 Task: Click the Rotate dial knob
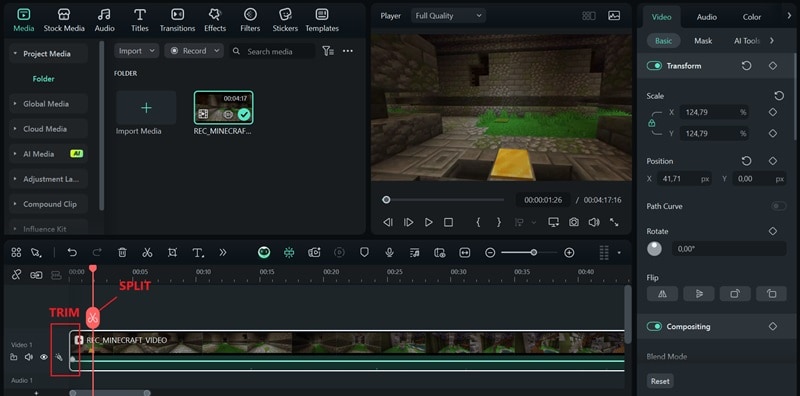[654, 249]
